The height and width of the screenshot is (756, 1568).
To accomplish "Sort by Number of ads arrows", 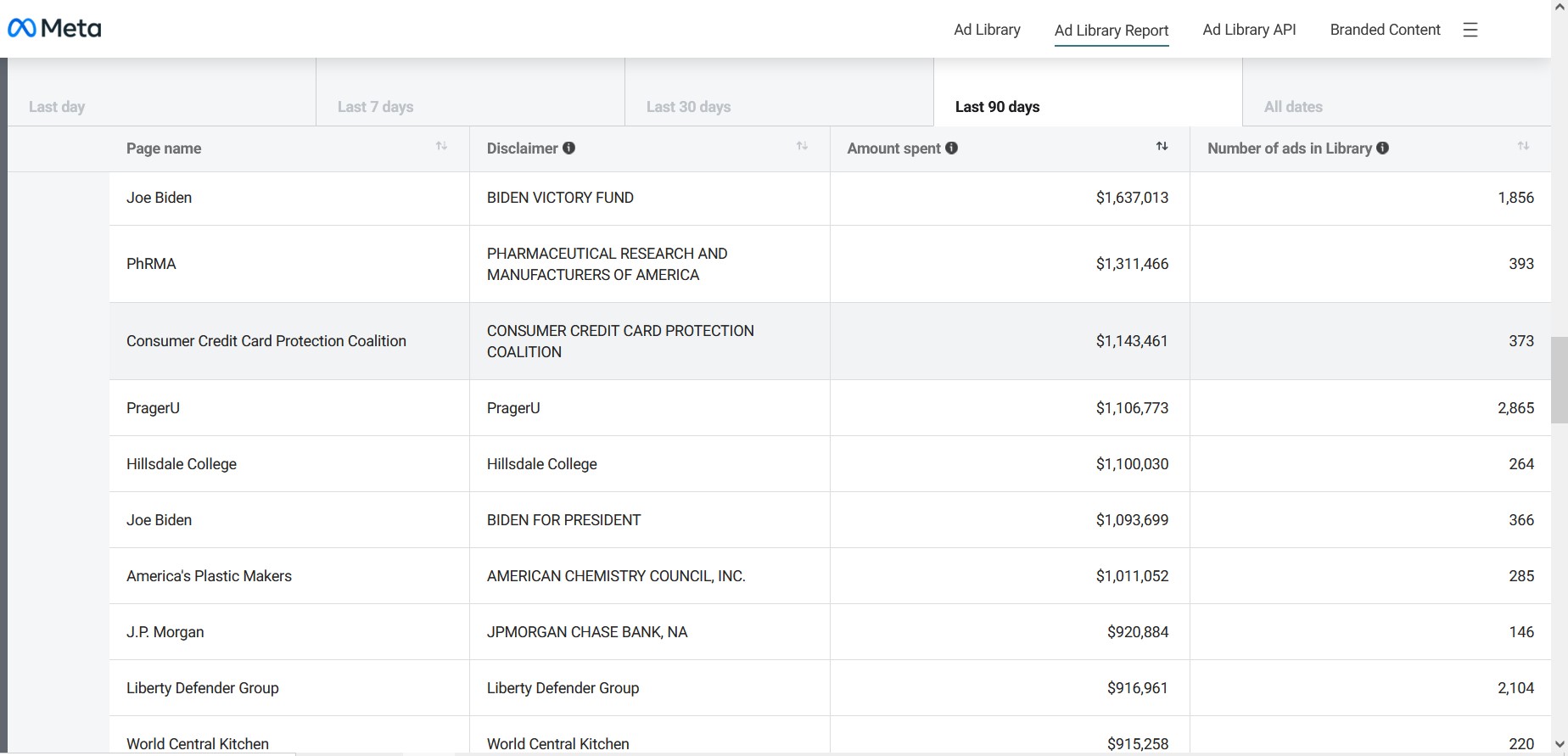I will [x=1523, y=146].
